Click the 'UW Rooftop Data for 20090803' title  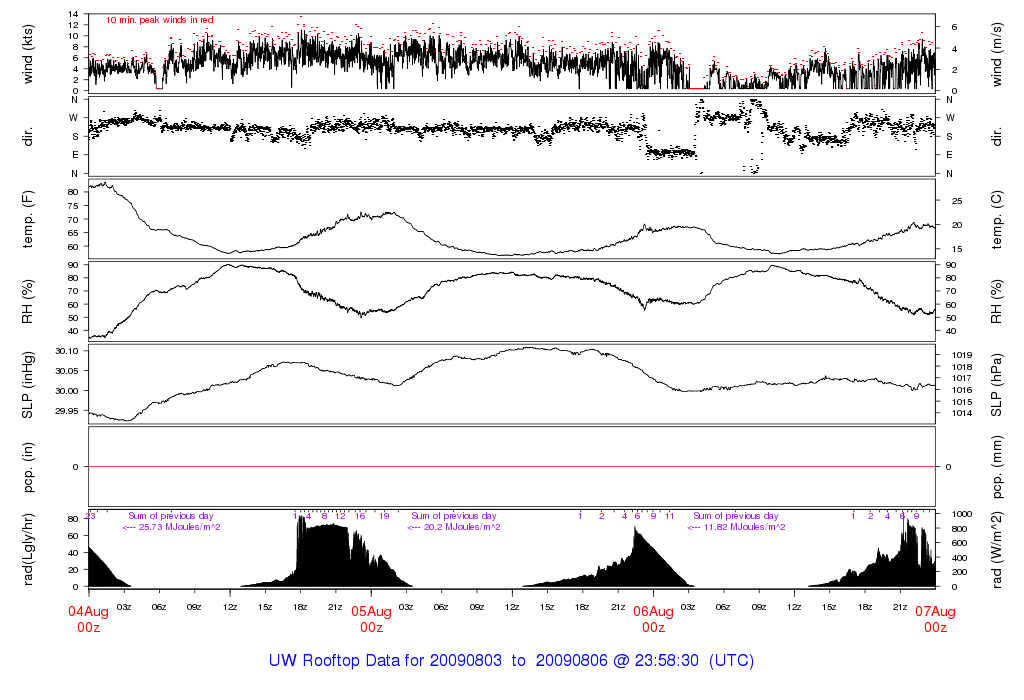385,660
